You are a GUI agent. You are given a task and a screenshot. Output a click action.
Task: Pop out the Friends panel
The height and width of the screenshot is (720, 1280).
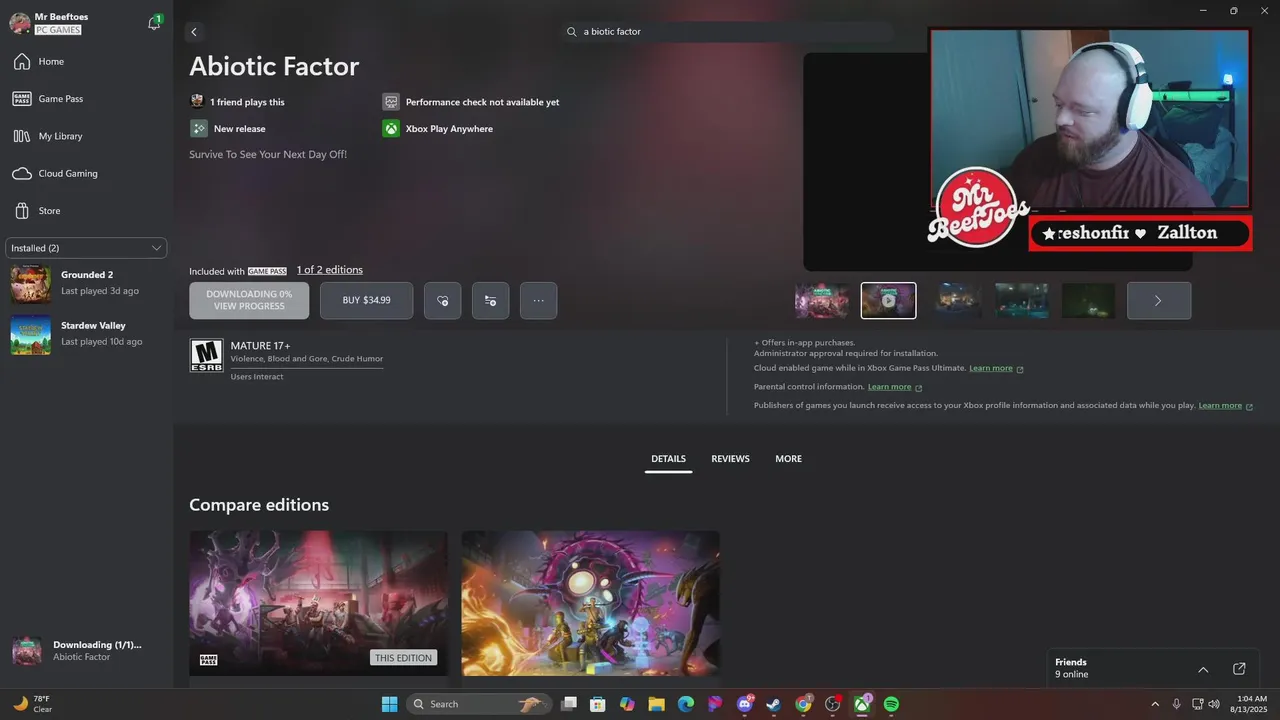click(1239, 669)
